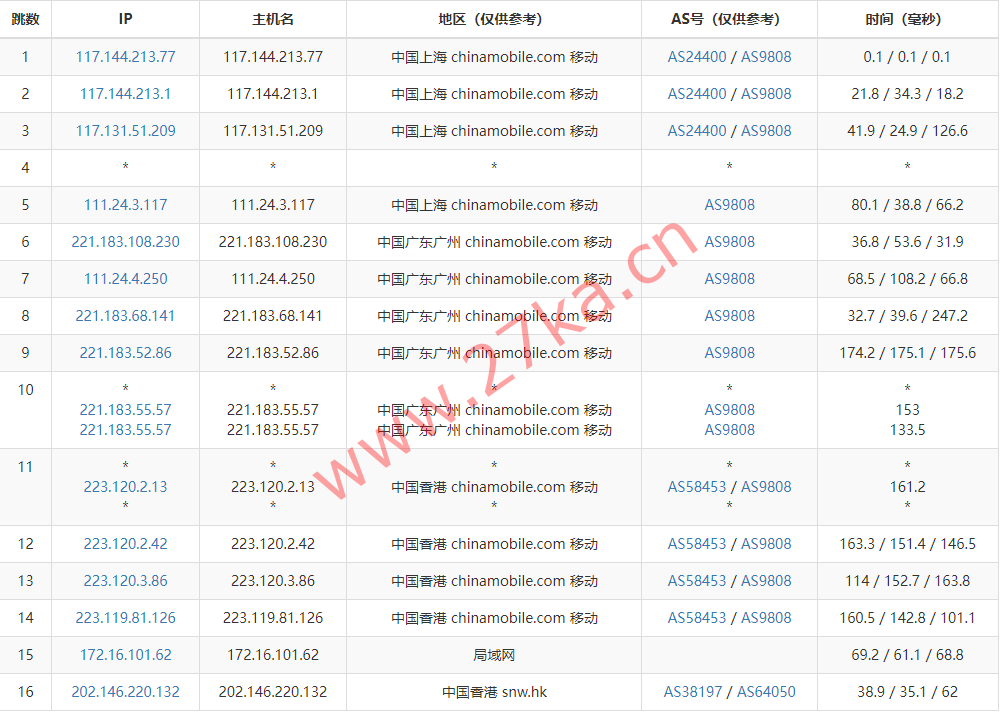Select the time value 80.1 / 38.8 / 66.2
The image size is (1003, 715).
(907, 205)
